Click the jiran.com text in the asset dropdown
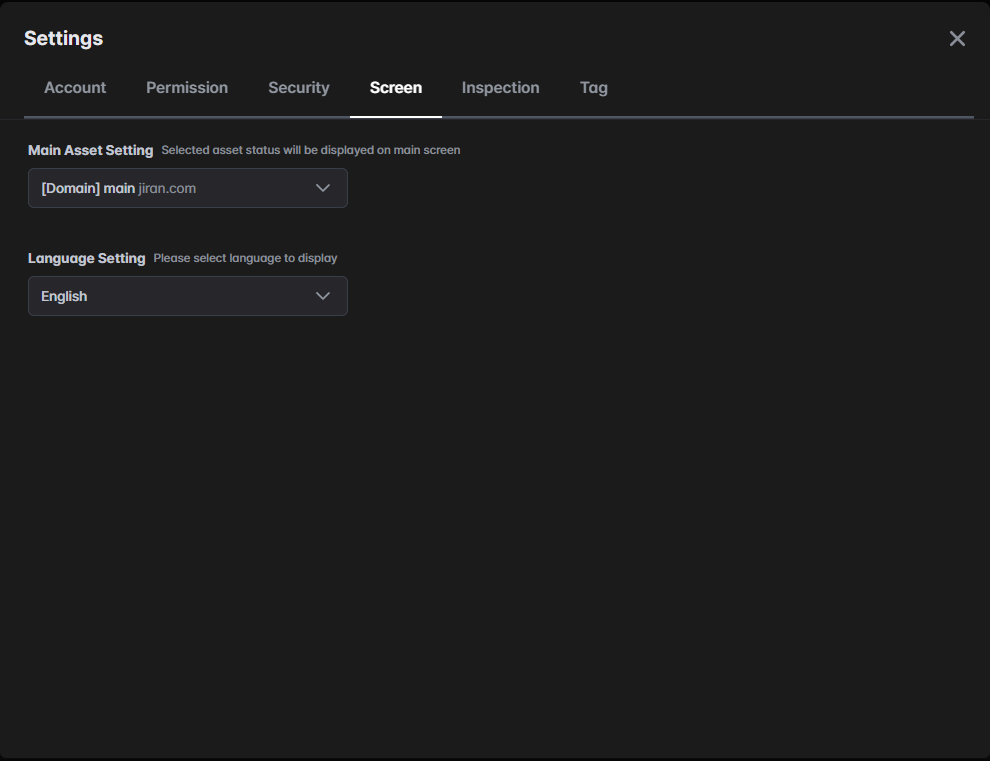 (x=167, y=188)
